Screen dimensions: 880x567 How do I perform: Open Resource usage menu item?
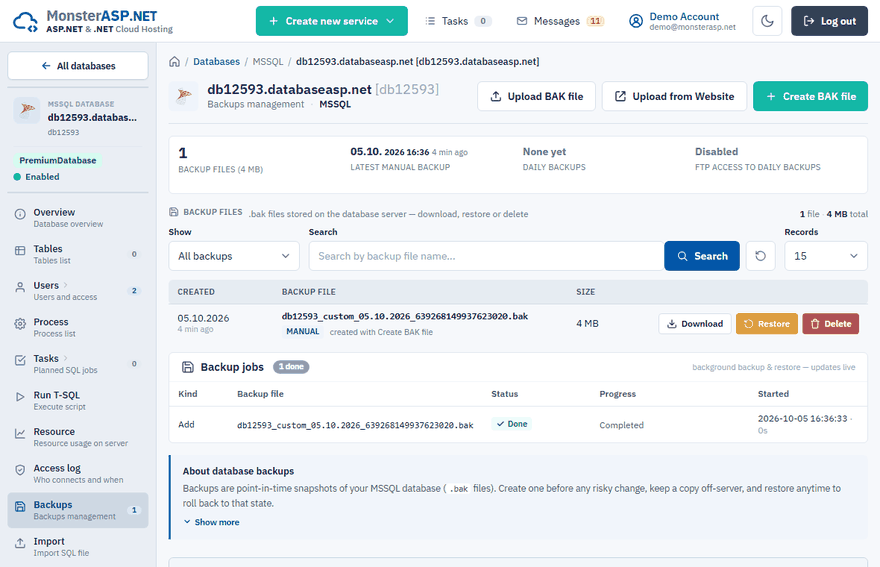point(78,437)
